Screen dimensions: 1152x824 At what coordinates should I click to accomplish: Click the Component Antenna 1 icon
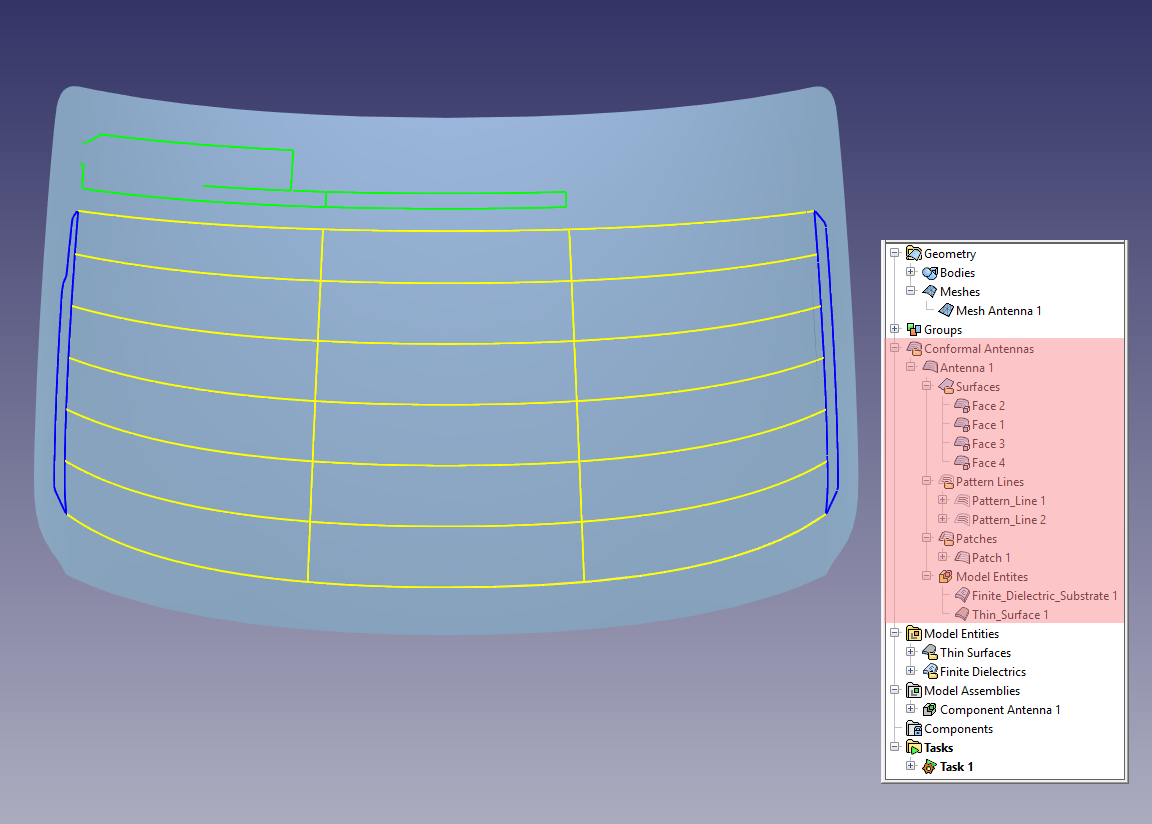[929, 710]
